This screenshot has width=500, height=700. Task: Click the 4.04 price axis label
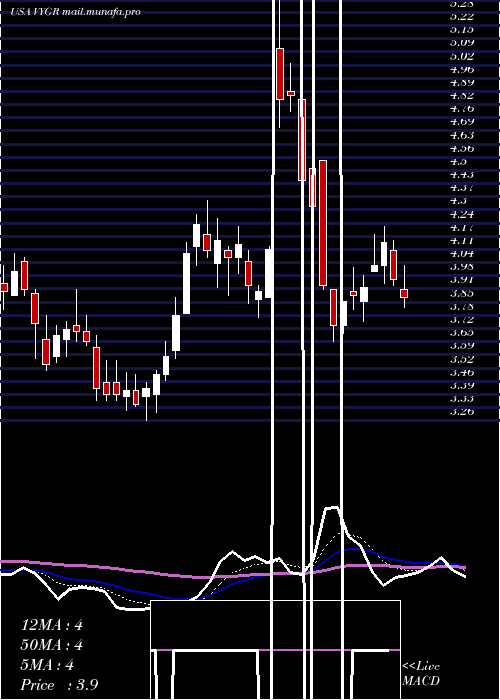pyautogui.click(x=462, y=254)
